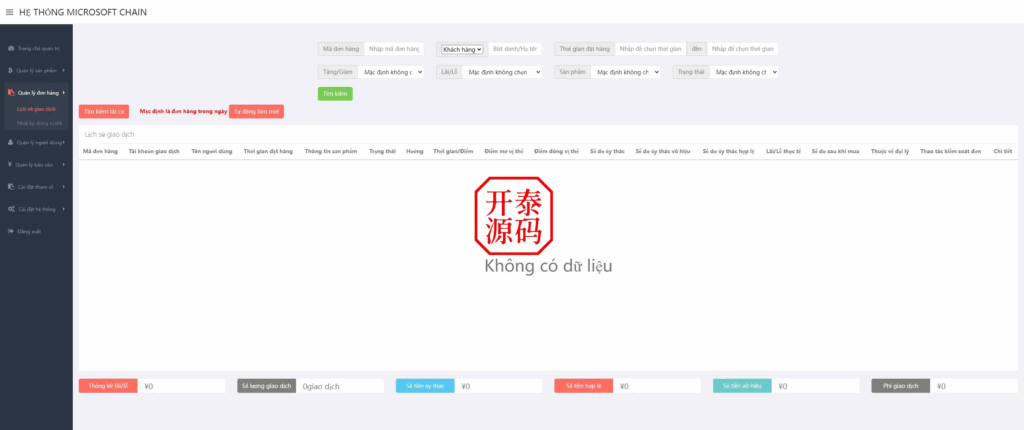Click the Thông tin sản phẩm column header
Screen dimensions: 1024x430
[331, 152]
